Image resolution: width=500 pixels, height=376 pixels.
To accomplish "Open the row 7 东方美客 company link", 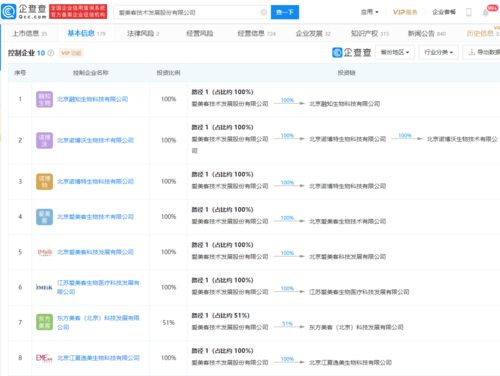I will 98,322.
